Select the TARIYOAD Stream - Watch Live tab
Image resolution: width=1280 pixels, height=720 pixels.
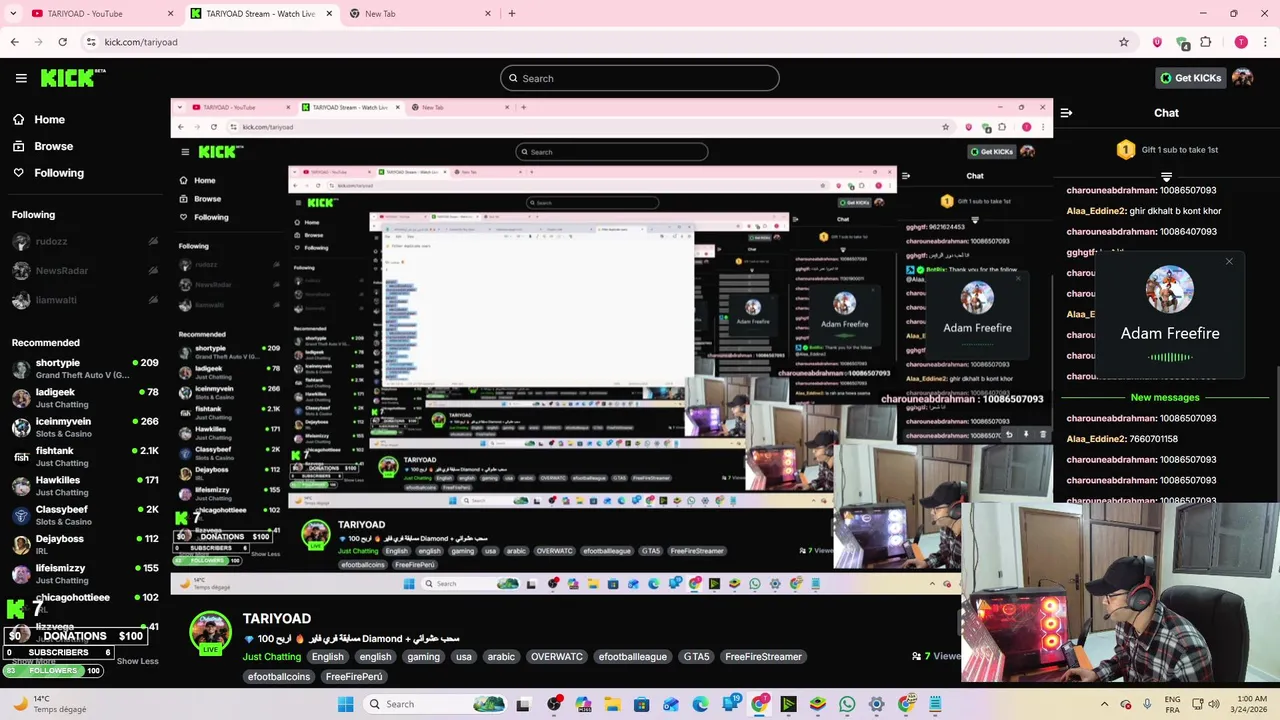[260, 13]
